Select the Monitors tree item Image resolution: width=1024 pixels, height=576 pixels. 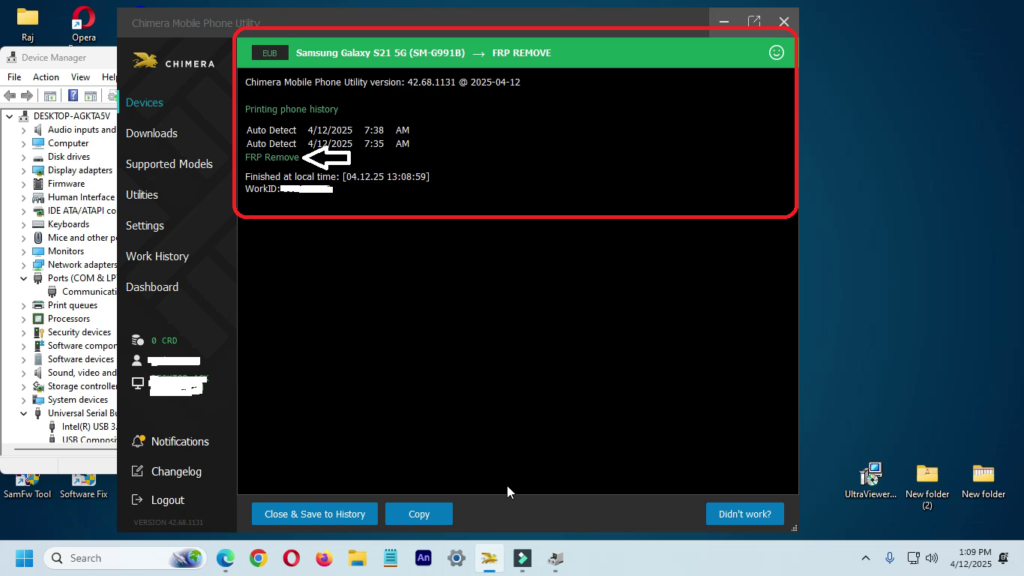[x=65, y=251]
